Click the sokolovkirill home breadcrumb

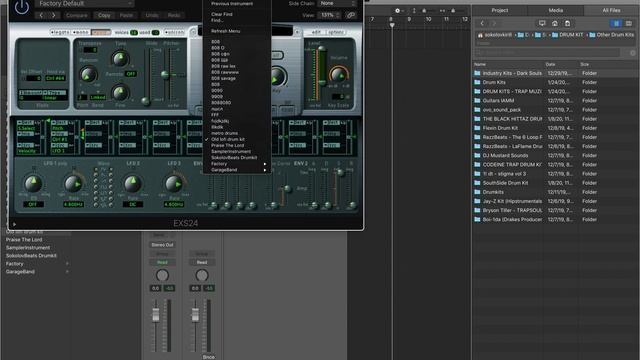495,35
